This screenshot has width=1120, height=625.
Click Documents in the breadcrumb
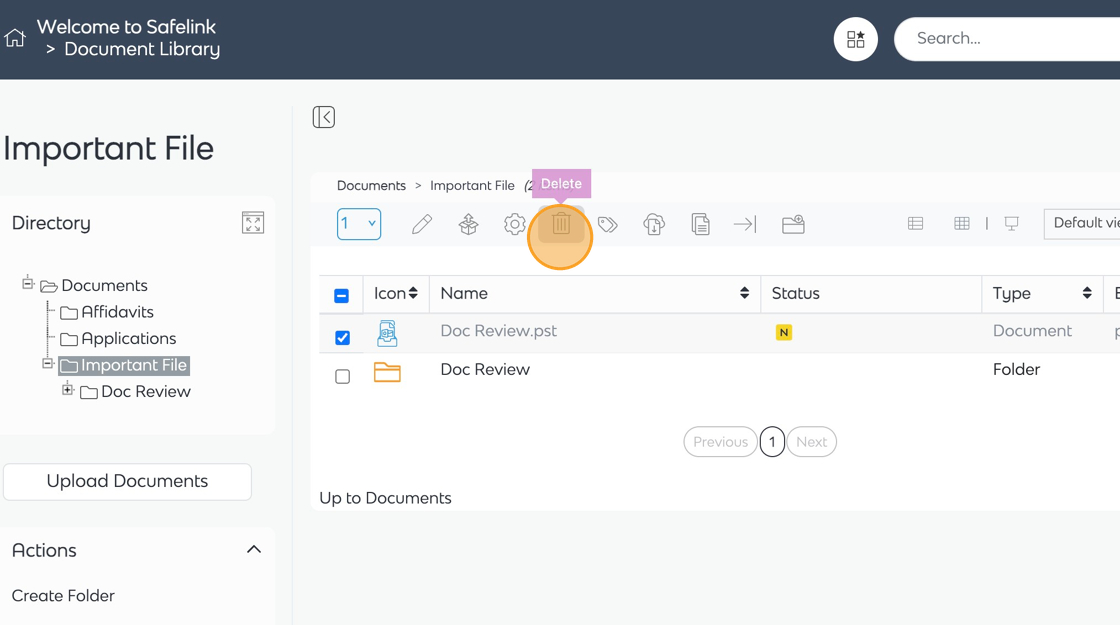point(371,186)
